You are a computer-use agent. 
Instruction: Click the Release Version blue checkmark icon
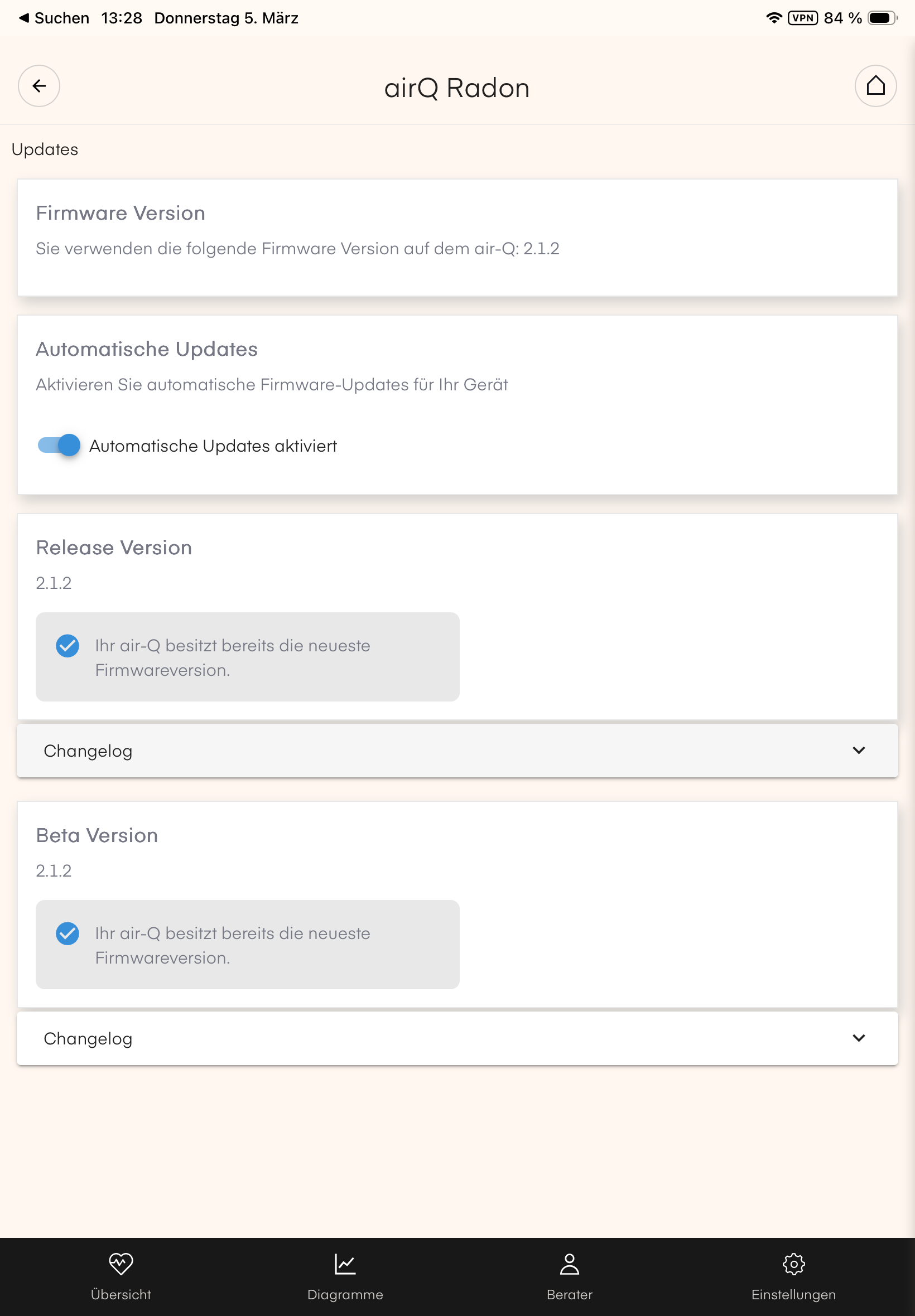click(68, 646)
